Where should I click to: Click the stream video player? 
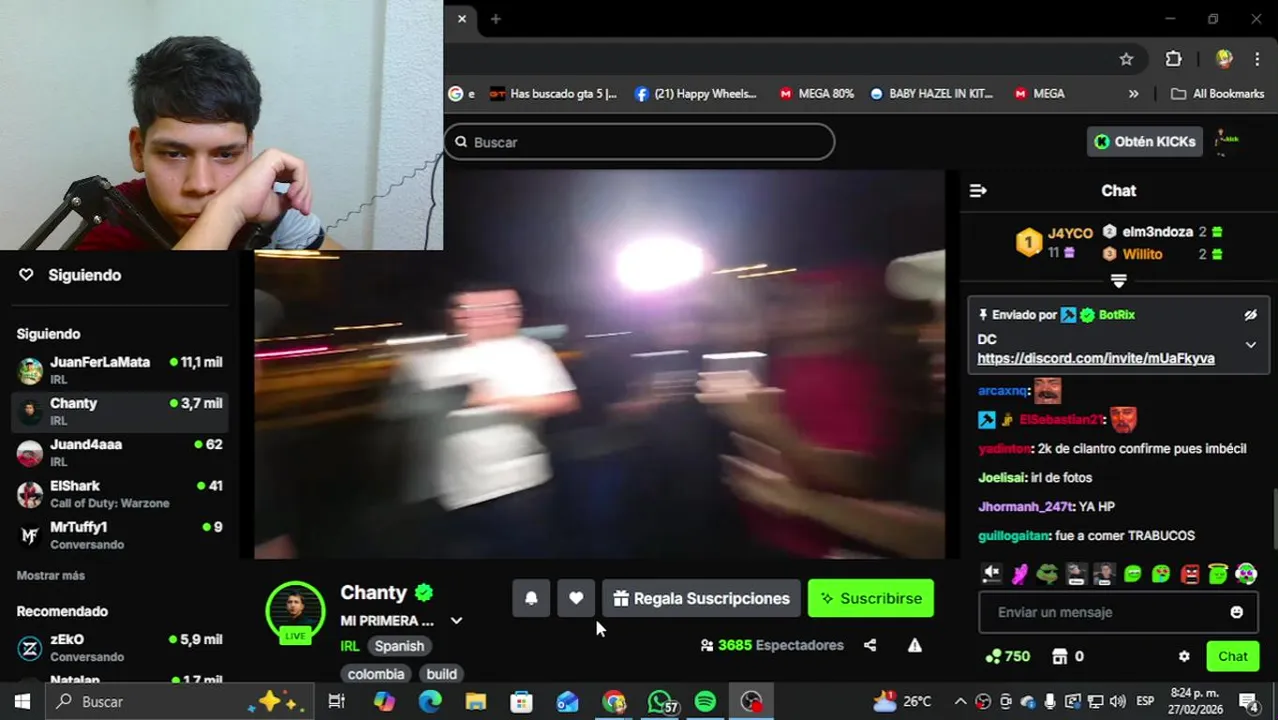tap(599, 364)
